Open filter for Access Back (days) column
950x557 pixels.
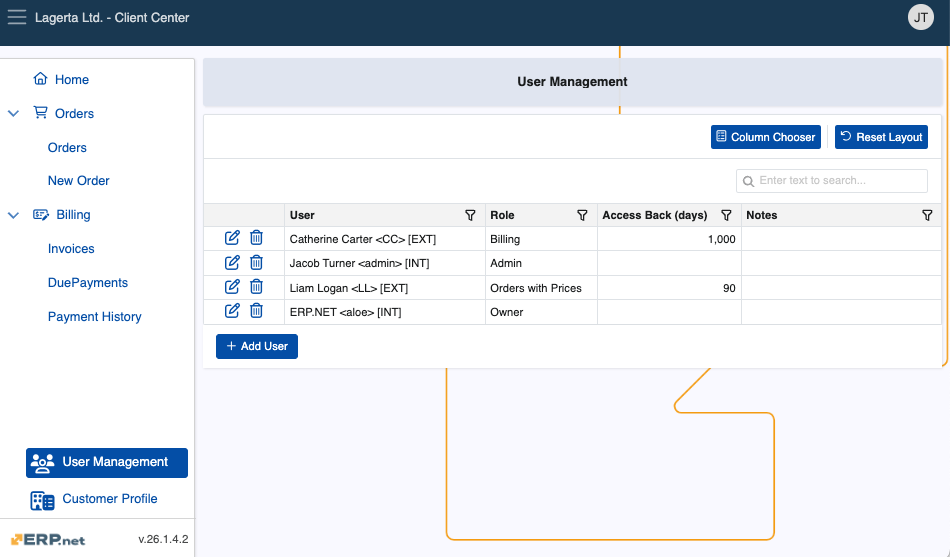(726, 215)
